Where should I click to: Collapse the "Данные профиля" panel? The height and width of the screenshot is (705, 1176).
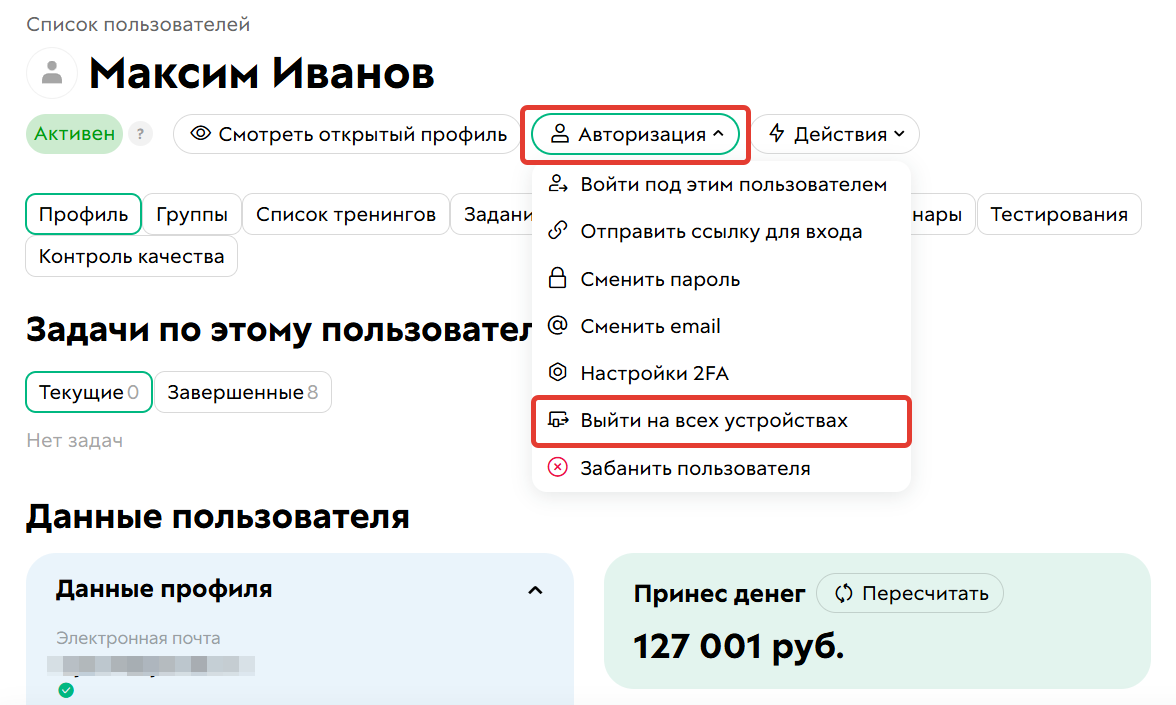click(533, 590)
